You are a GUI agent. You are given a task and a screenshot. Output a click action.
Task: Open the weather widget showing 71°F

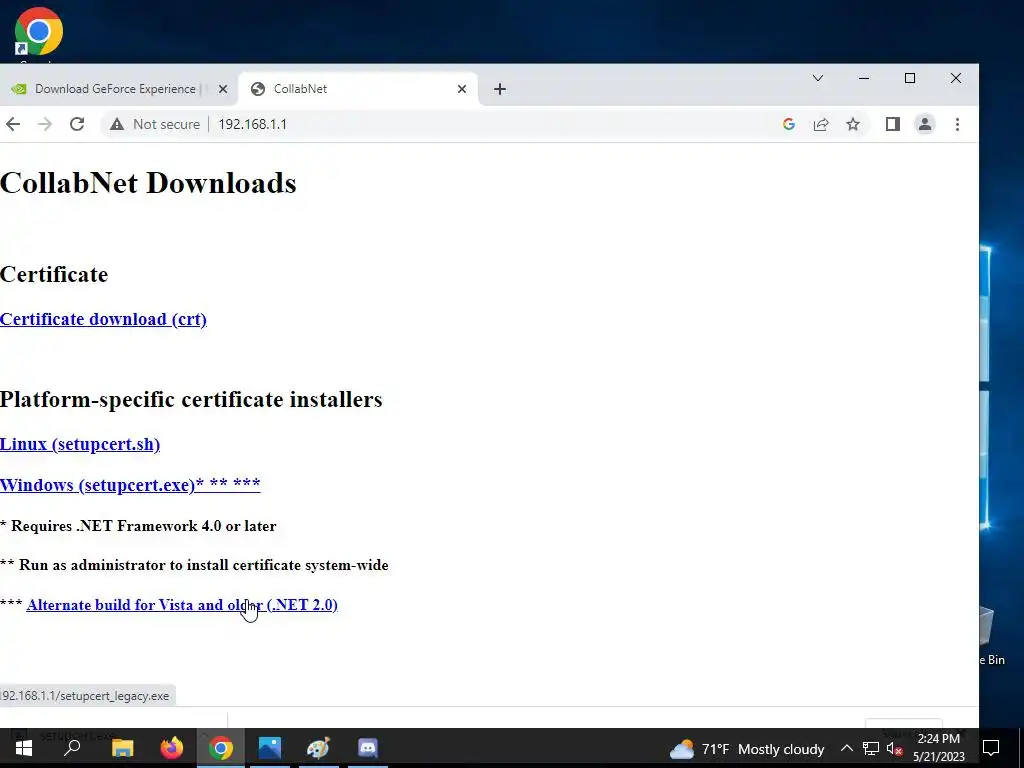(747, 749)
